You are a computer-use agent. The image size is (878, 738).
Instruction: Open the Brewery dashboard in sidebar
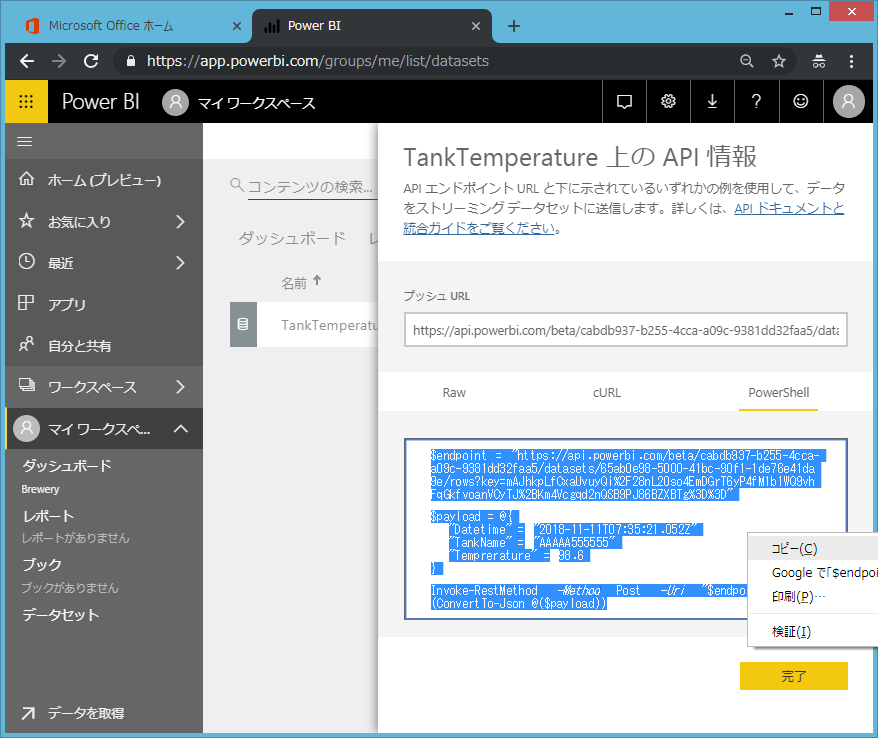(40, 489)
